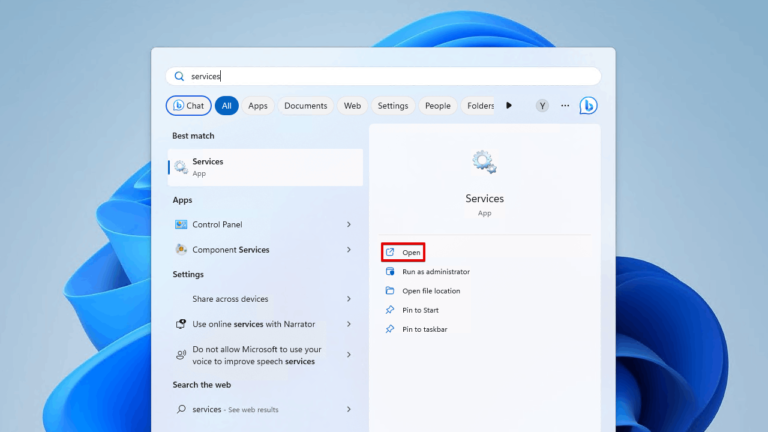Click the Narrator setting icon
The height and width of the screenshot is (432, 768).
coord(181,324)
